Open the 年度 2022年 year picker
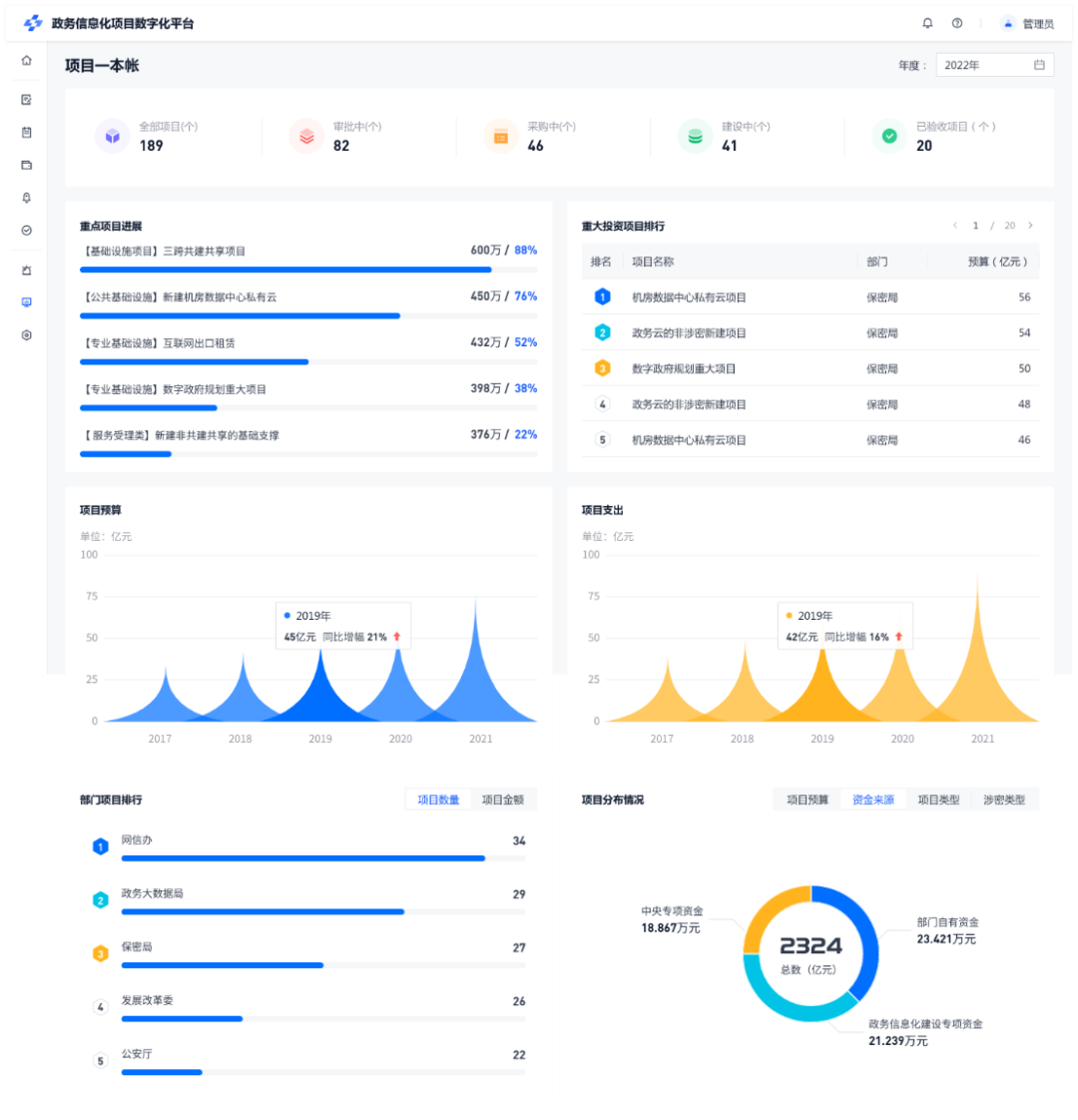 point(993,65)
